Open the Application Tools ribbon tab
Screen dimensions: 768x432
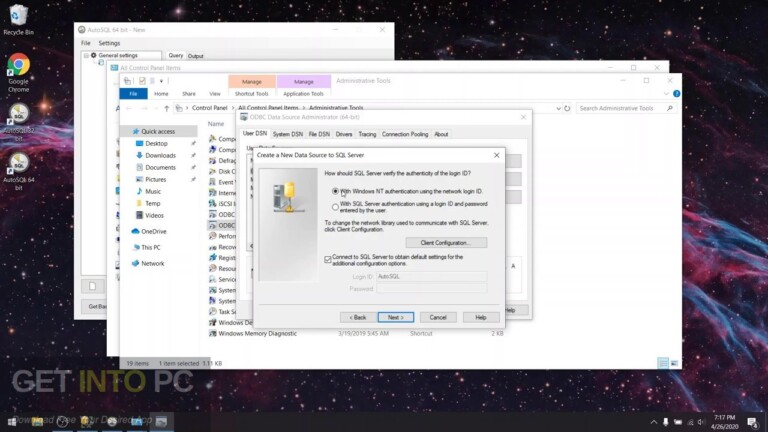pos(303,94)
